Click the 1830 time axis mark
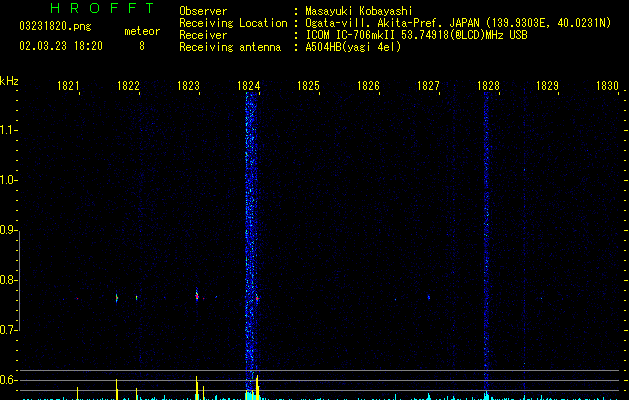Image resolution: width=629 pixels, height=400 pixels. coord(607,86)
